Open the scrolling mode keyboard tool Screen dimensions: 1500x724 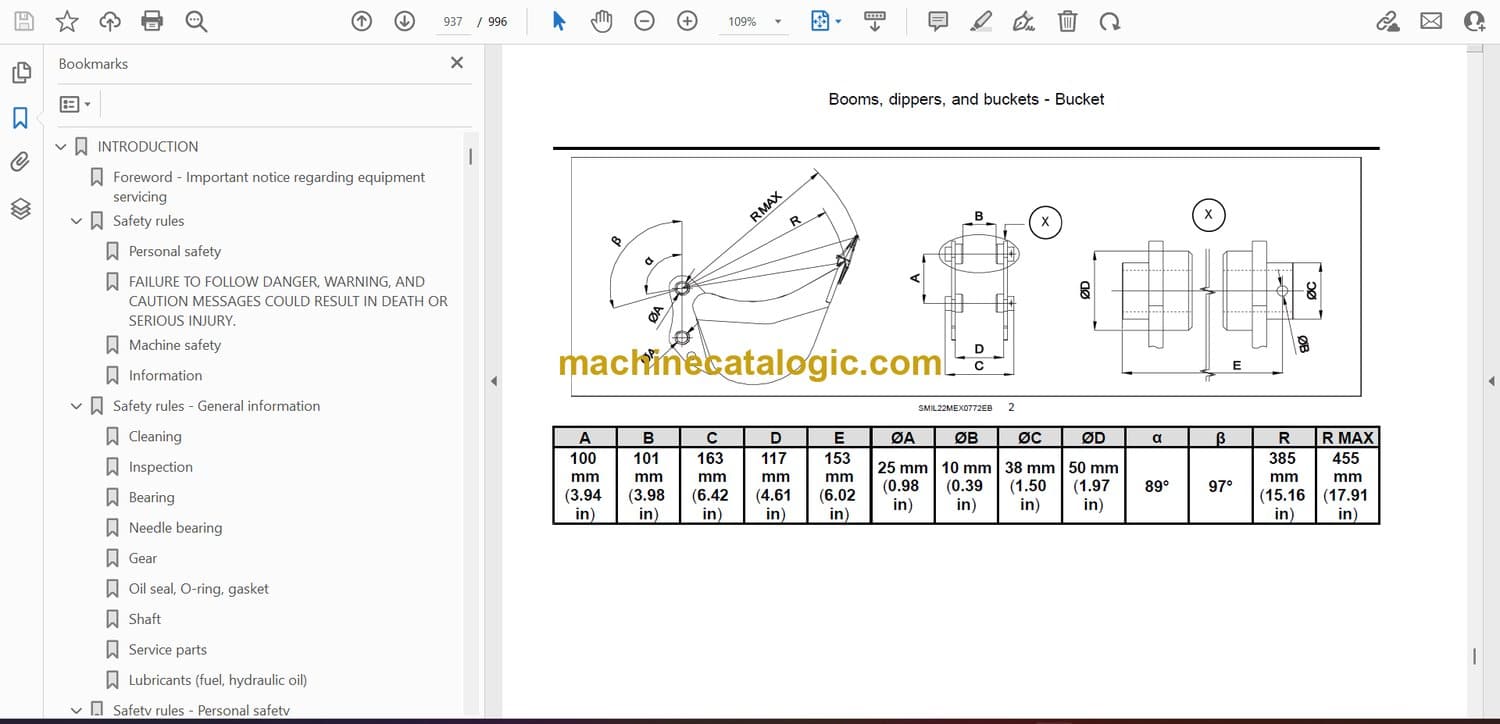875,21
